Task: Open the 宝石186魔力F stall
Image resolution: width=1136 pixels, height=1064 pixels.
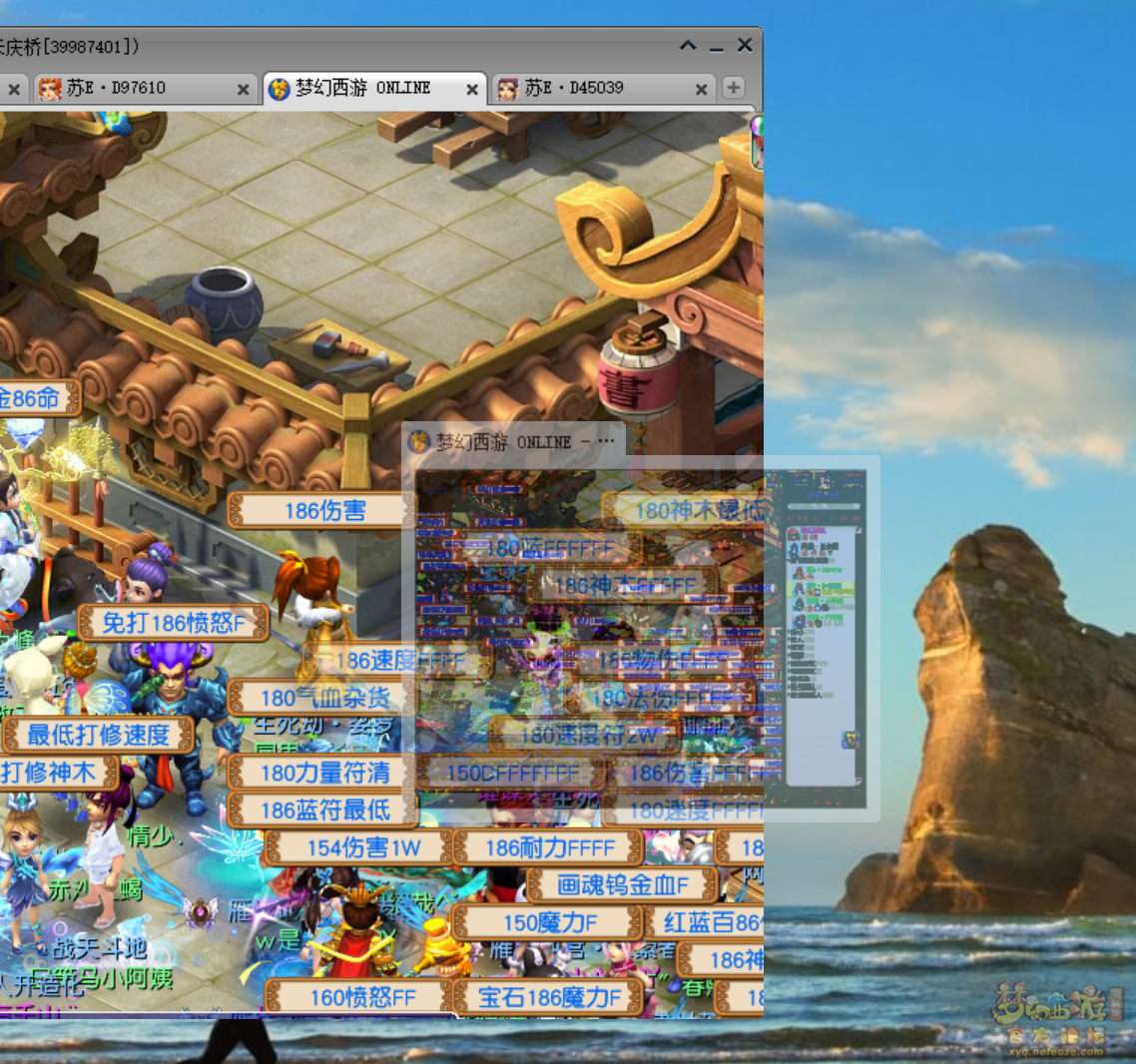Action: point(548,997)
